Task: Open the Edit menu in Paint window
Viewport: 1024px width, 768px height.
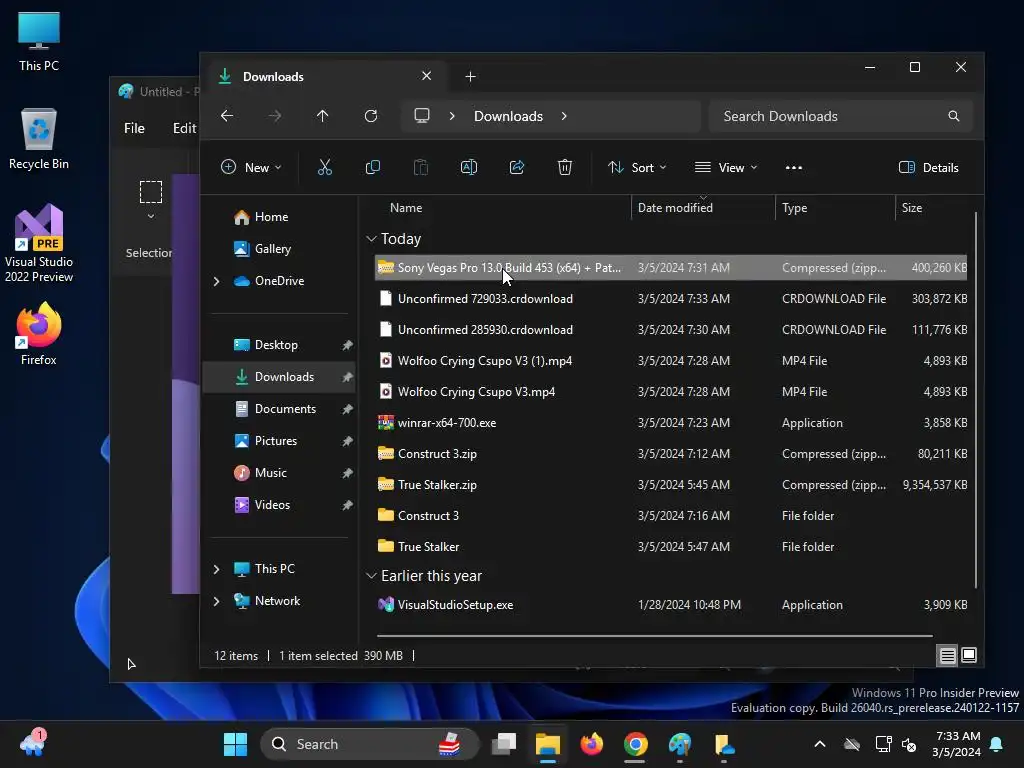Action: point(184,129)
